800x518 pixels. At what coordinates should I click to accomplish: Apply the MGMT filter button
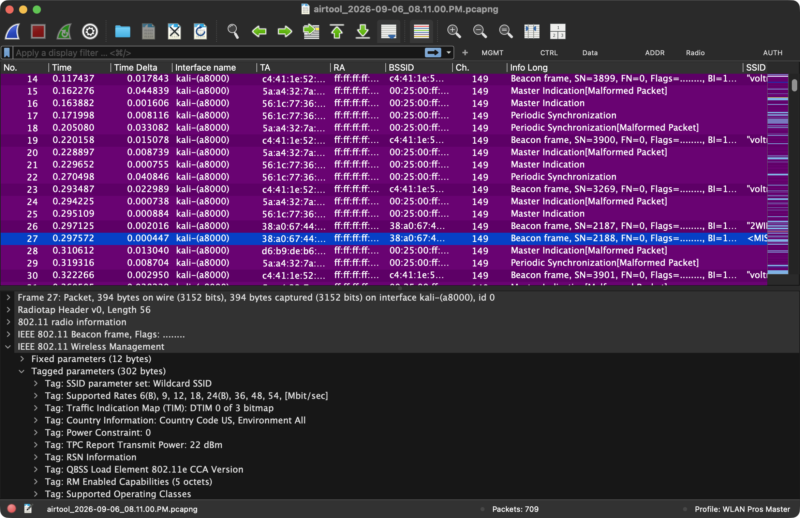point(492,53)
